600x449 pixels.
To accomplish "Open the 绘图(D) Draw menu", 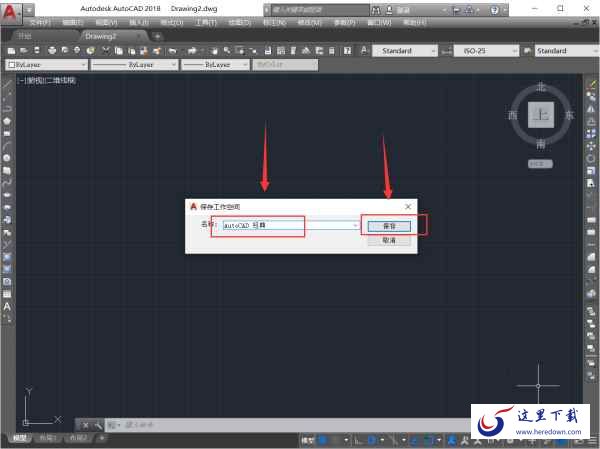I will [240, 22].
